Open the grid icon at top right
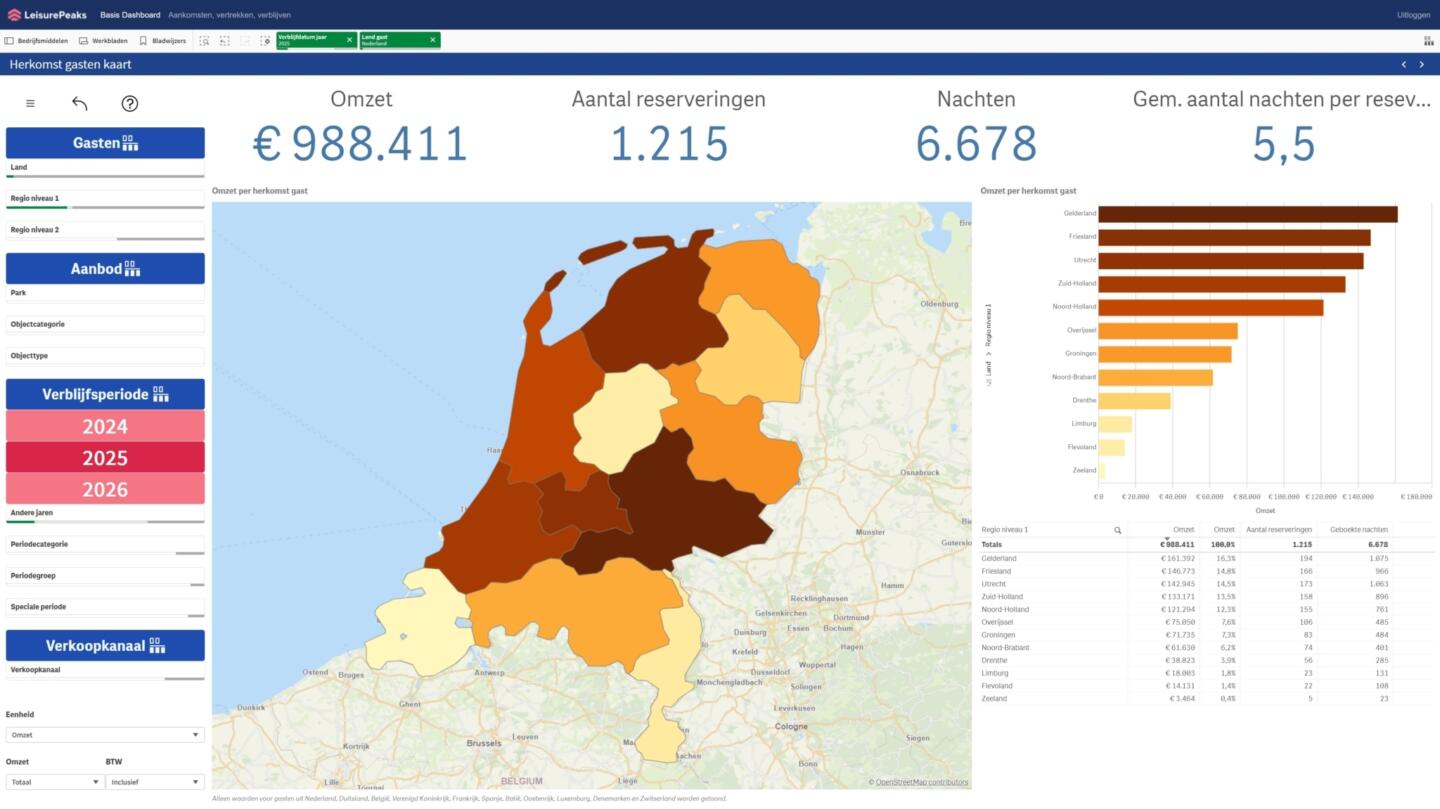Screen dimensions: 1440x809 click(x=1428, y=41)
